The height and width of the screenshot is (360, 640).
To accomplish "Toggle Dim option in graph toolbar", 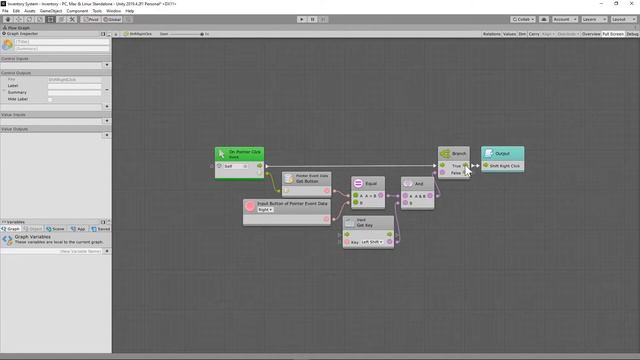I will tap(522, 34).
